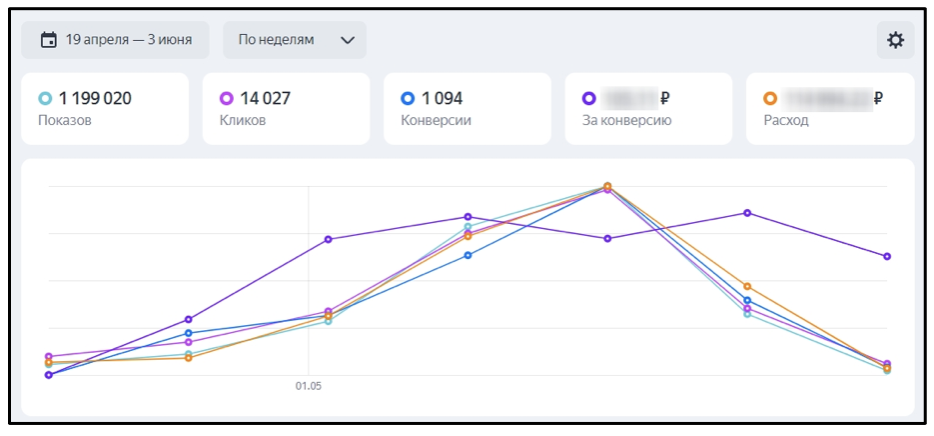
Task: Click the 1 199 020 impressions value
Action: (95, 99)
